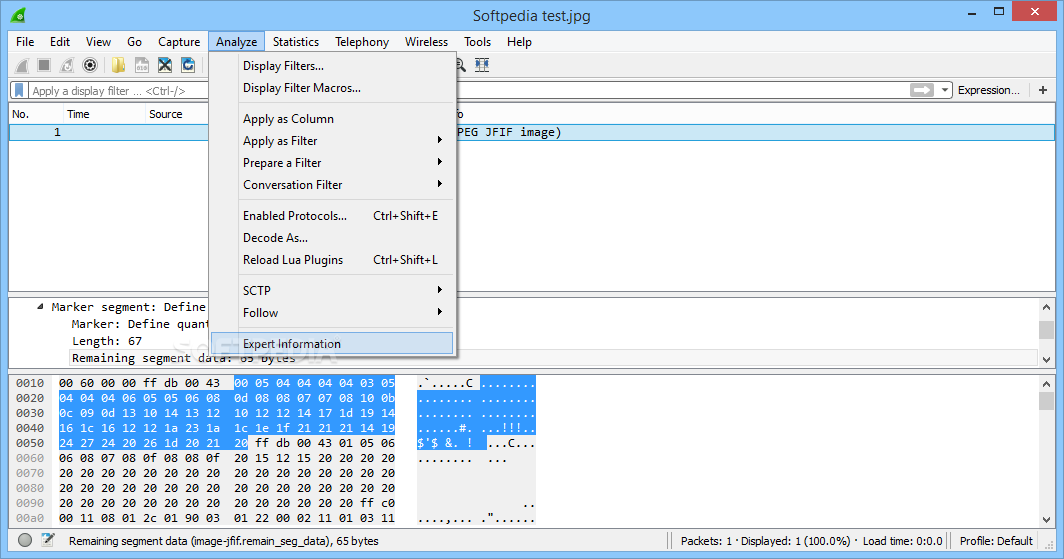Click the expert info circle in status bar
The width and height of the screenshot is (1064, 559).
25,541
